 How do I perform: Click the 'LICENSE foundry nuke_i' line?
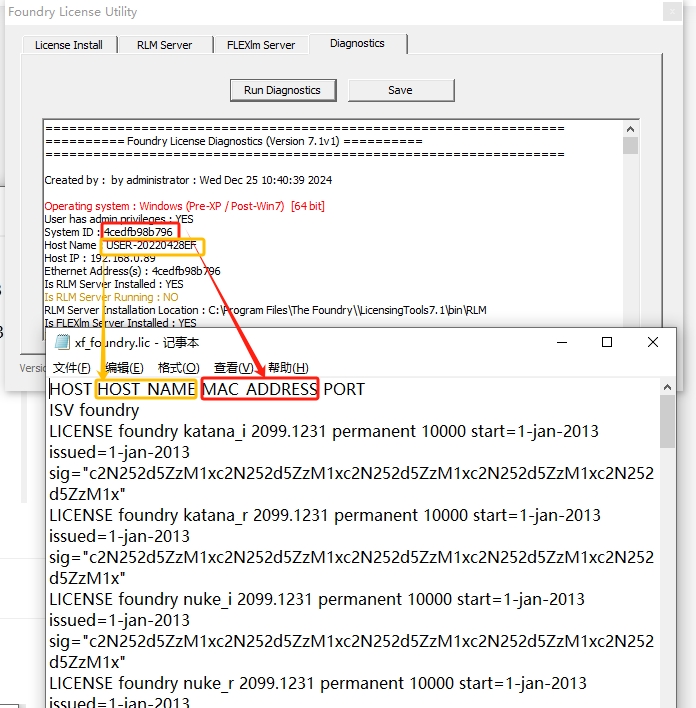[x=317, y=599]
